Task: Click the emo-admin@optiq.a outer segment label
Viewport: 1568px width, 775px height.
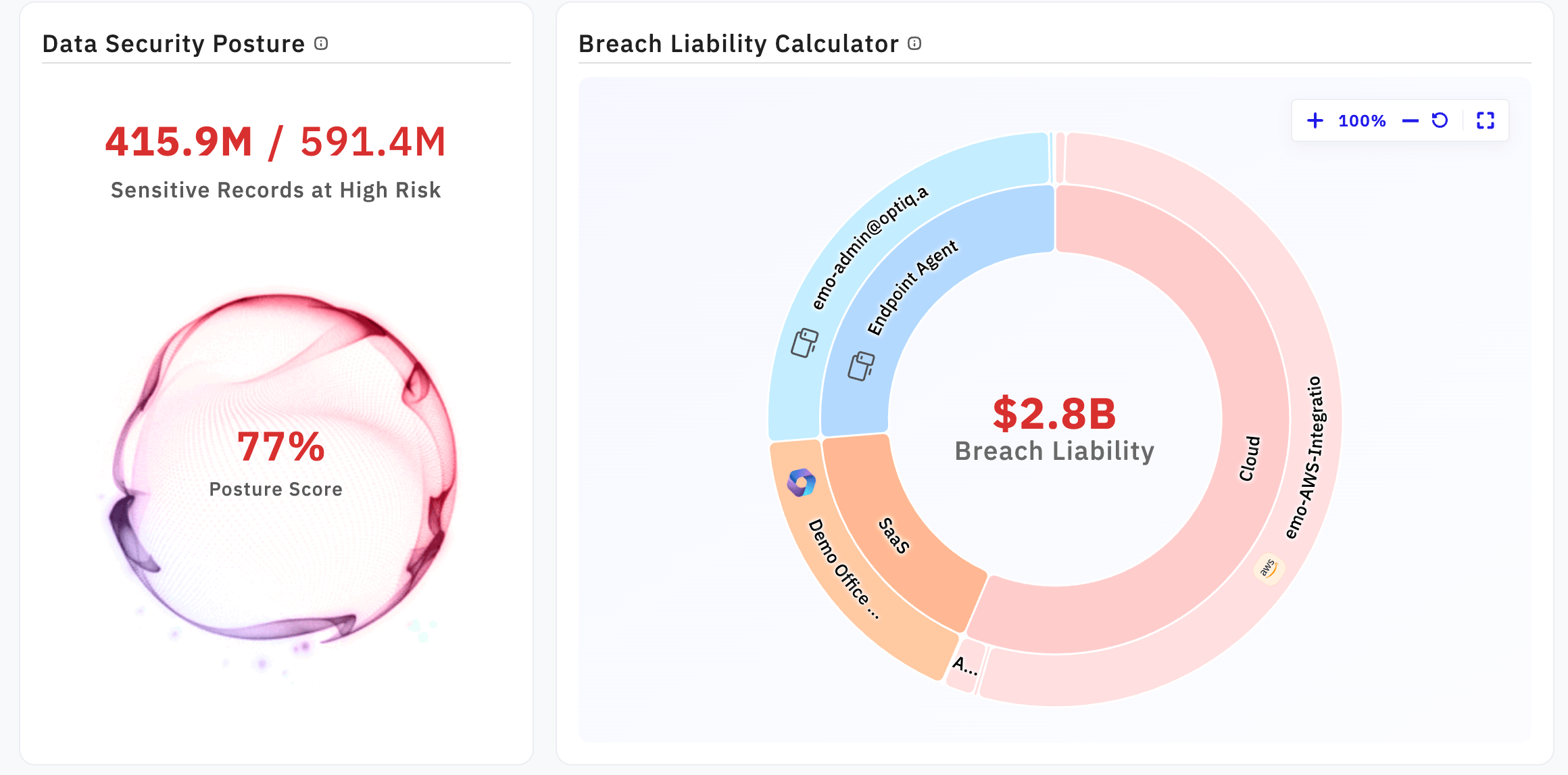Action: tap(870, 248)
